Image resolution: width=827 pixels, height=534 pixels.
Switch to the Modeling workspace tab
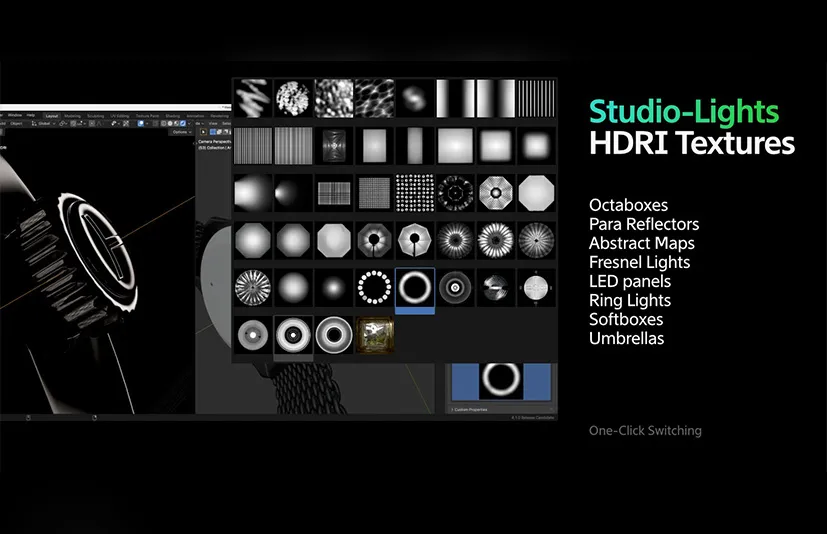tap(73, 116)
